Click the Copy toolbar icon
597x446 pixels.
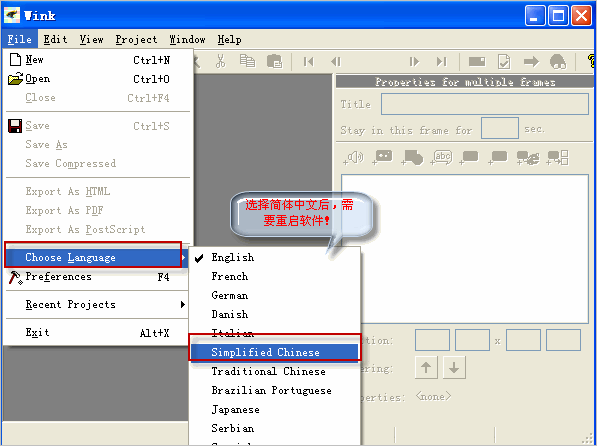pyautogui.click(x=247, y=61)
